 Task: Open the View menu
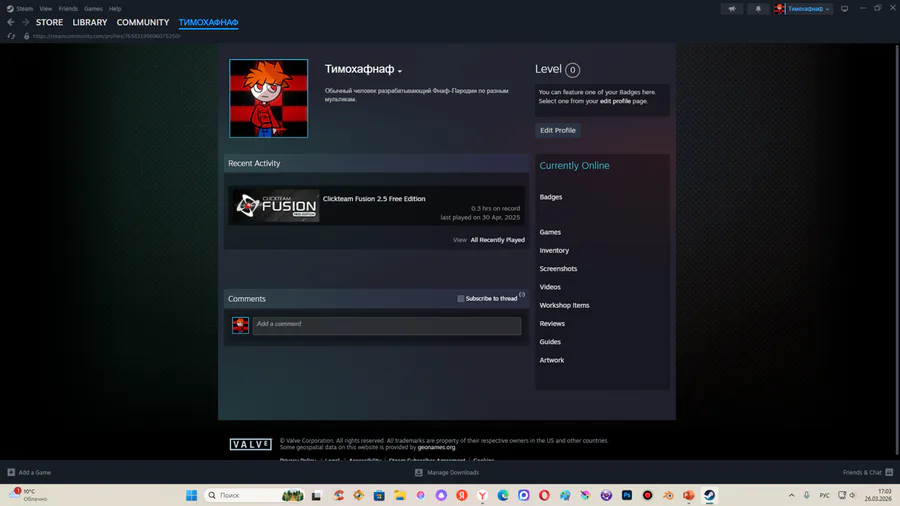point(45,9)
